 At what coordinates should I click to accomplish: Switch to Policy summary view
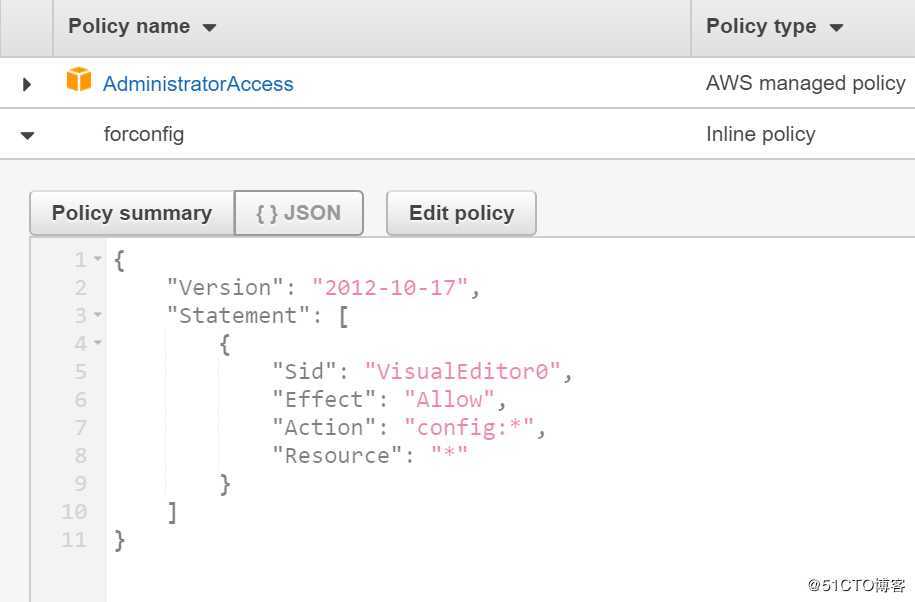click(x=132, y=213)
